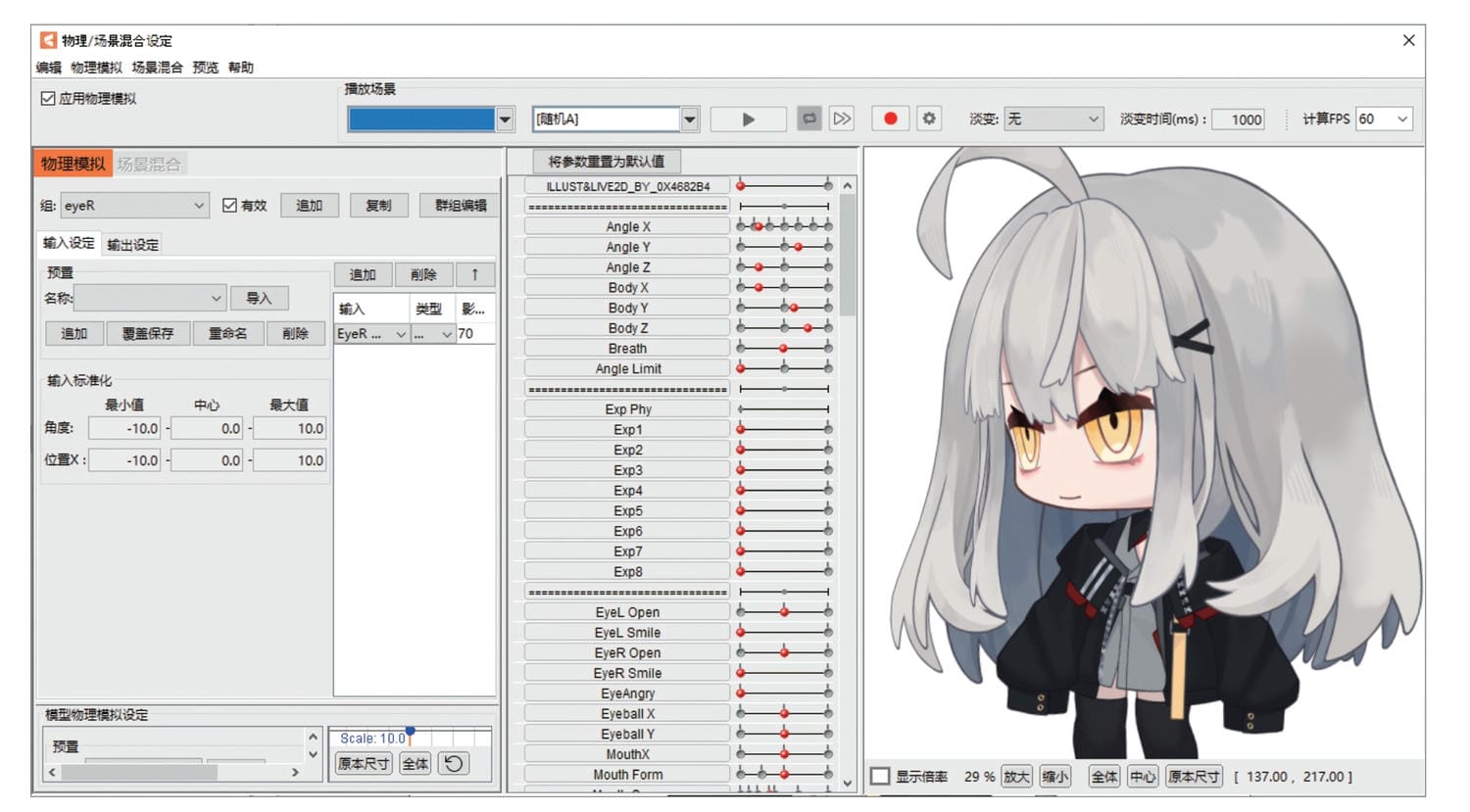The image size is (1470, 812).
Task: Click the 覆盖保存 button
Action: [148, 334]
